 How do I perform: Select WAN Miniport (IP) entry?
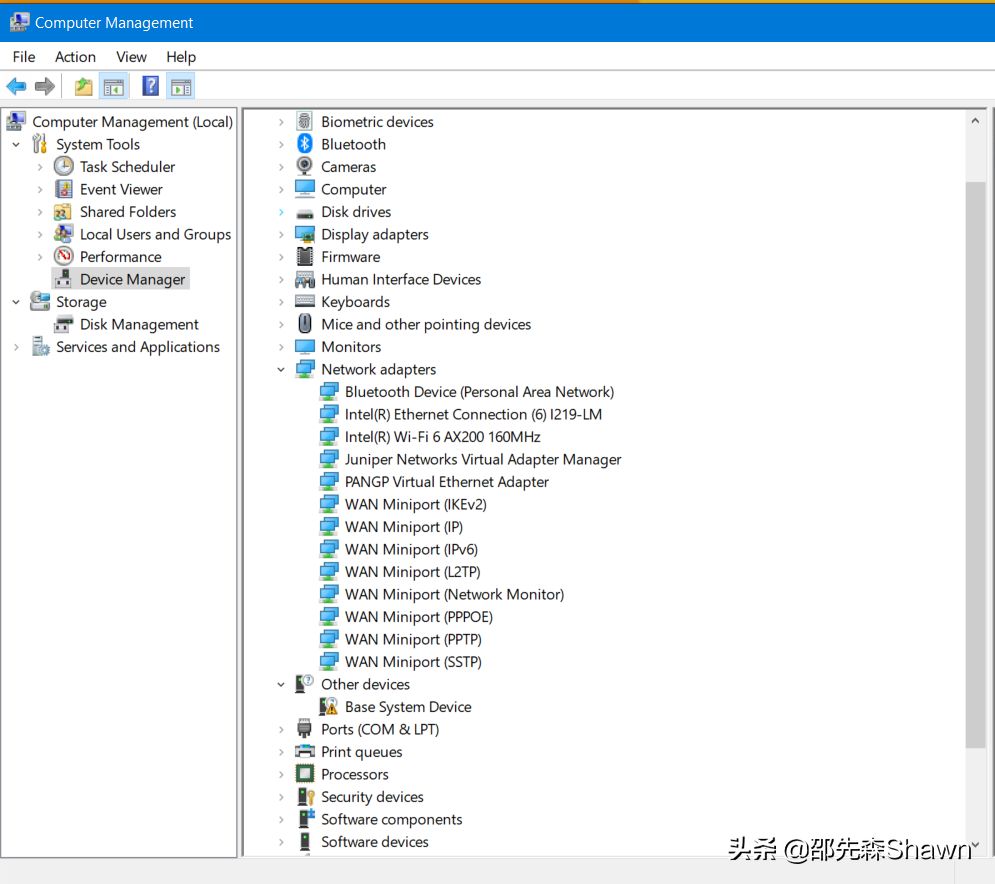click(404, 527)
